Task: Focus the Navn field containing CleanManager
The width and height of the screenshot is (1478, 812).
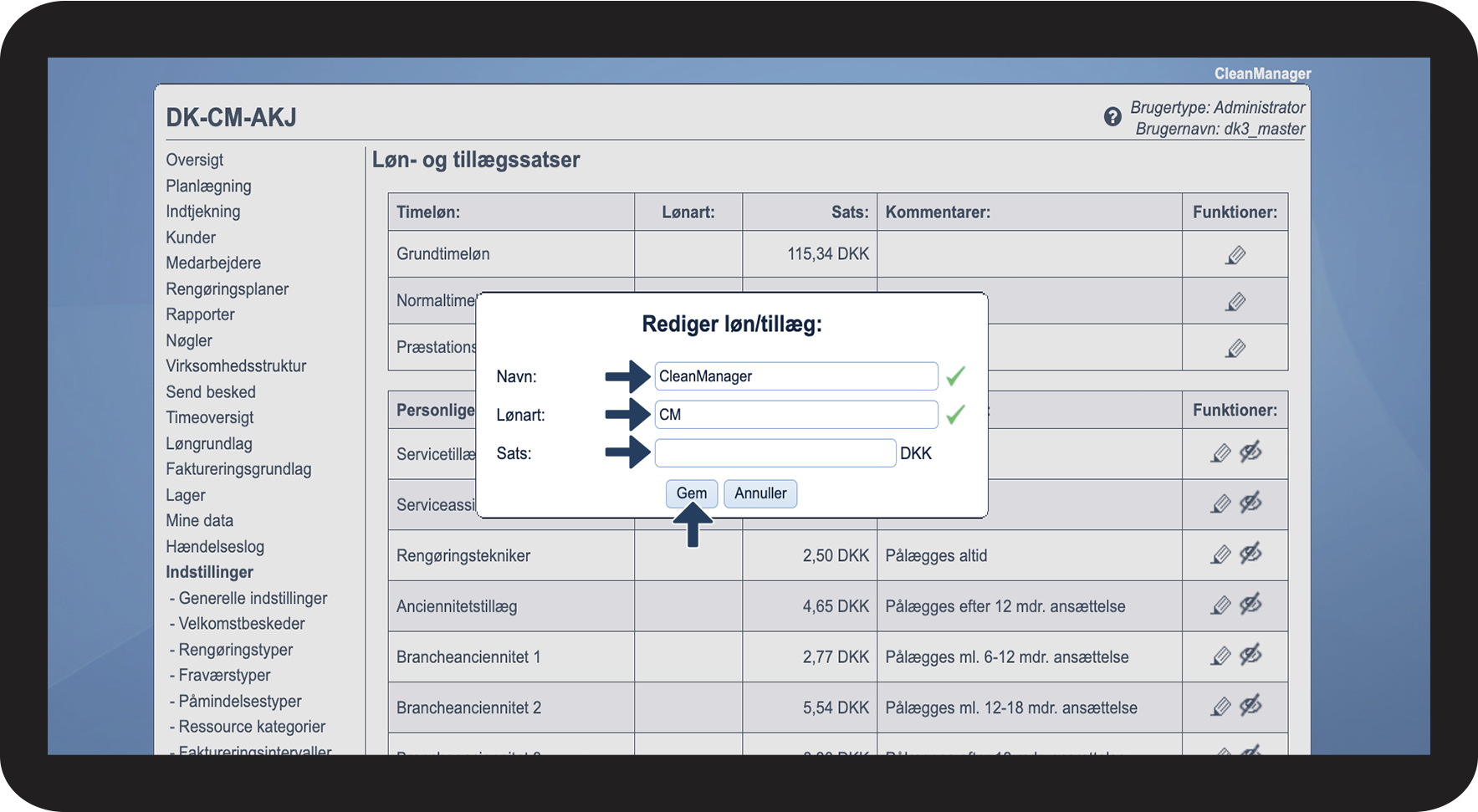Action: tap(795, 376)
